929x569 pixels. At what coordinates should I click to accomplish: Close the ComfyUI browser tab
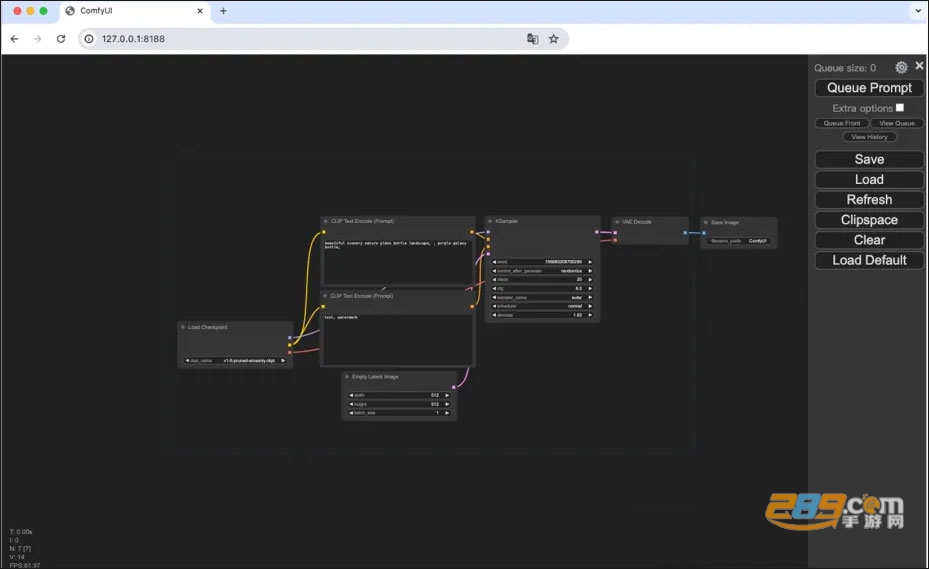coord(200,11)
